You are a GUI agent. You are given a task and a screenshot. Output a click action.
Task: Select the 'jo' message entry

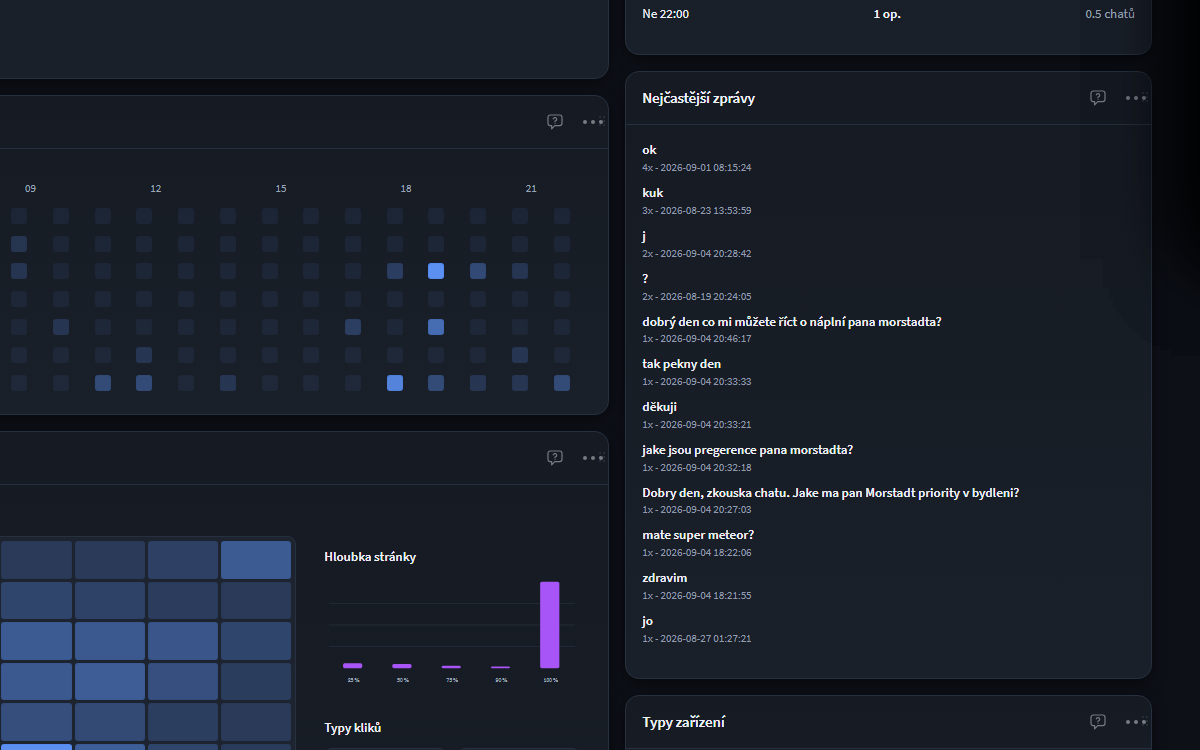648,621
